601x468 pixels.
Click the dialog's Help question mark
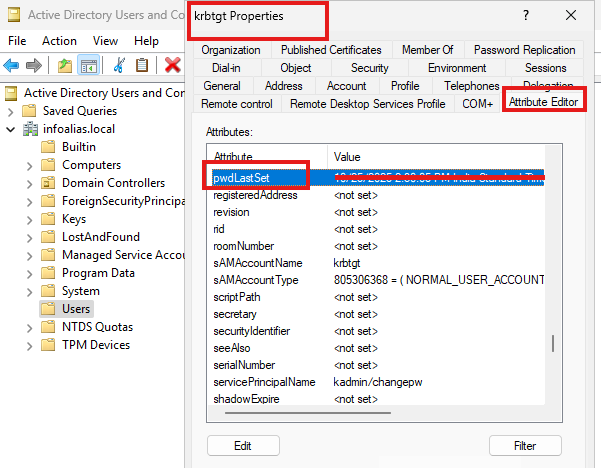point(526,16)
